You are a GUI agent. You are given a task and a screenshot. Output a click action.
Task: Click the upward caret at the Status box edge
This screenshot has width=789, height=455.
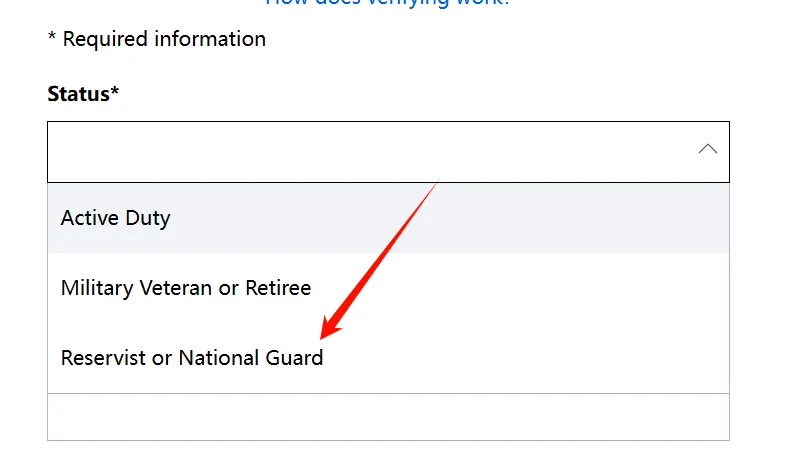coord(708,149)
